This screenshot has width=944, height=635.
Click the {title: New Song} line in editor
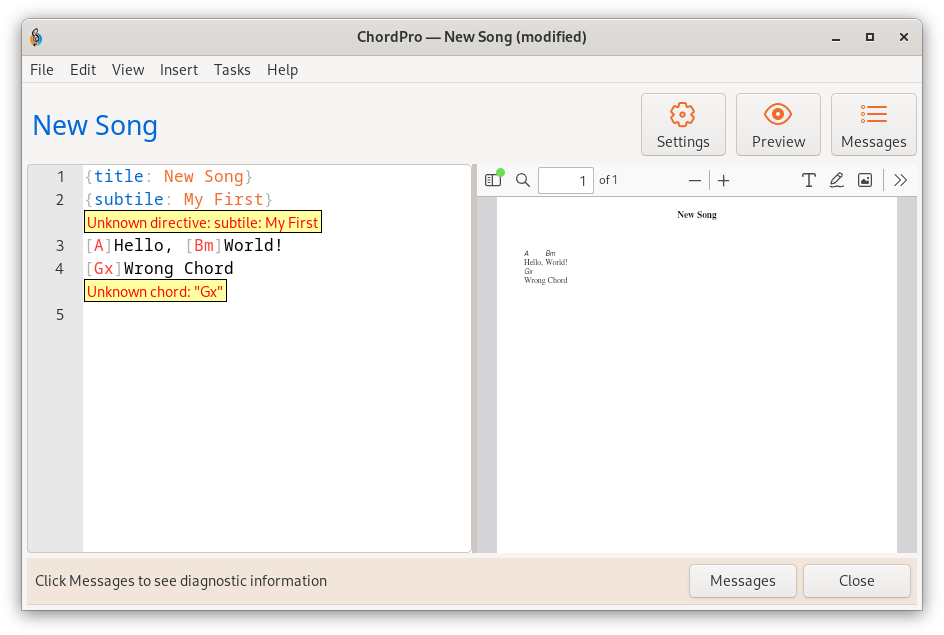[169, 176]
